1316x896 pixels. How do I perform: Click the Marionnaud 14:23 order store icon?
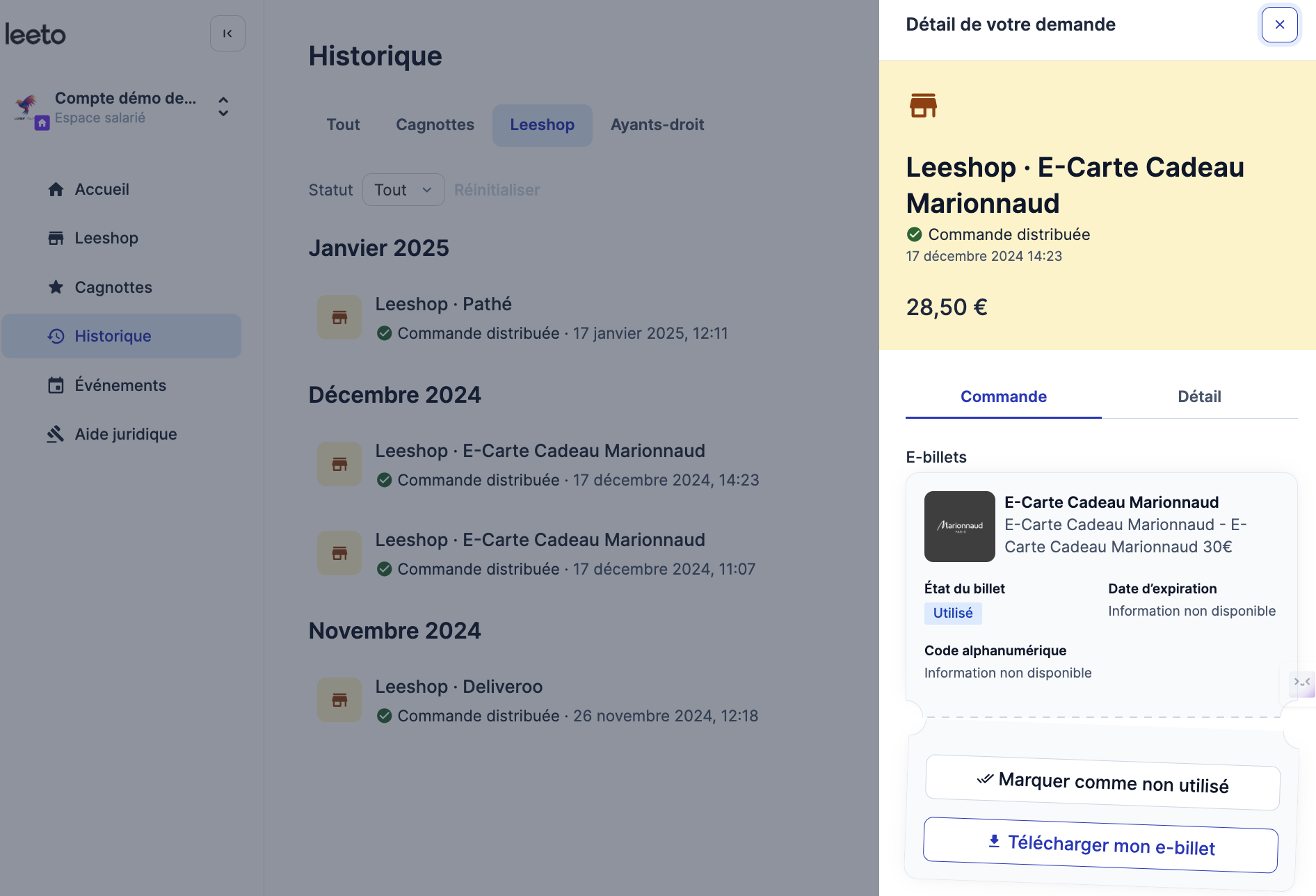(339, 465)
